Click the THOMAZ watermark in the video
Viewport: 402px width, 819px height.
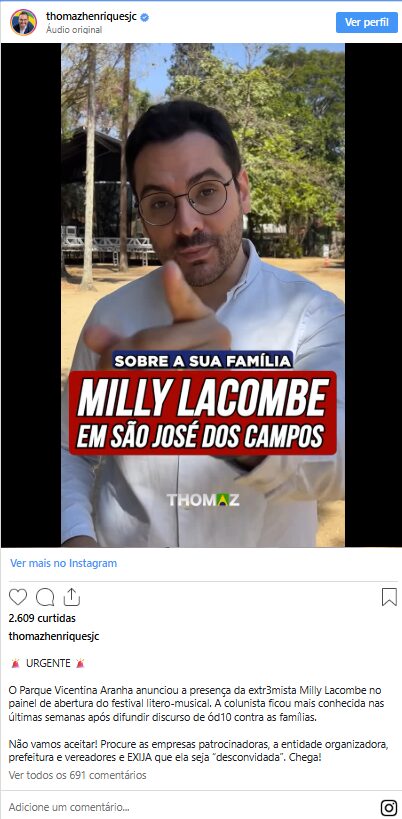coord(203,500)
